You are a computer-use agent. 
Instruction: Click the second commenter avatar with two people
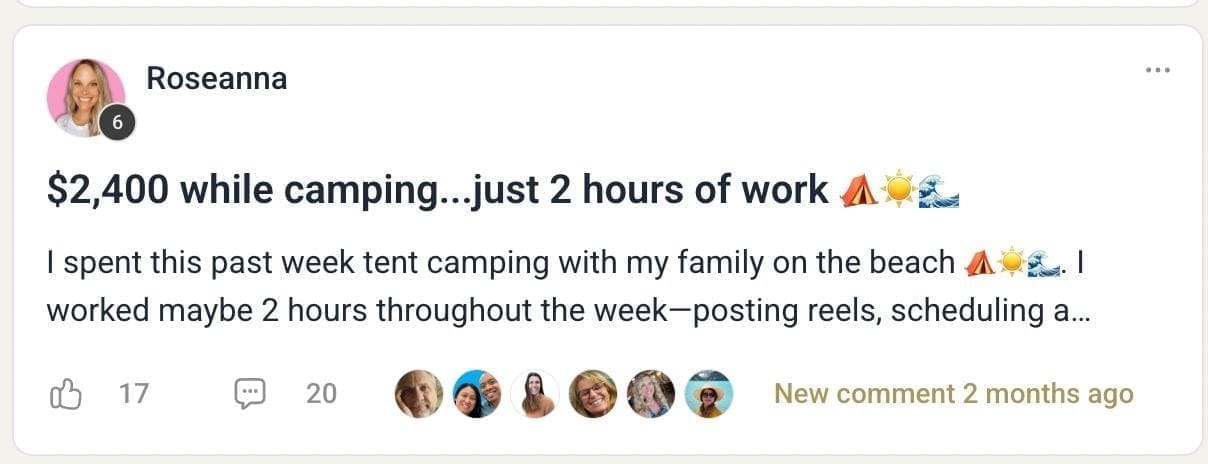click(x=477, y=394)
